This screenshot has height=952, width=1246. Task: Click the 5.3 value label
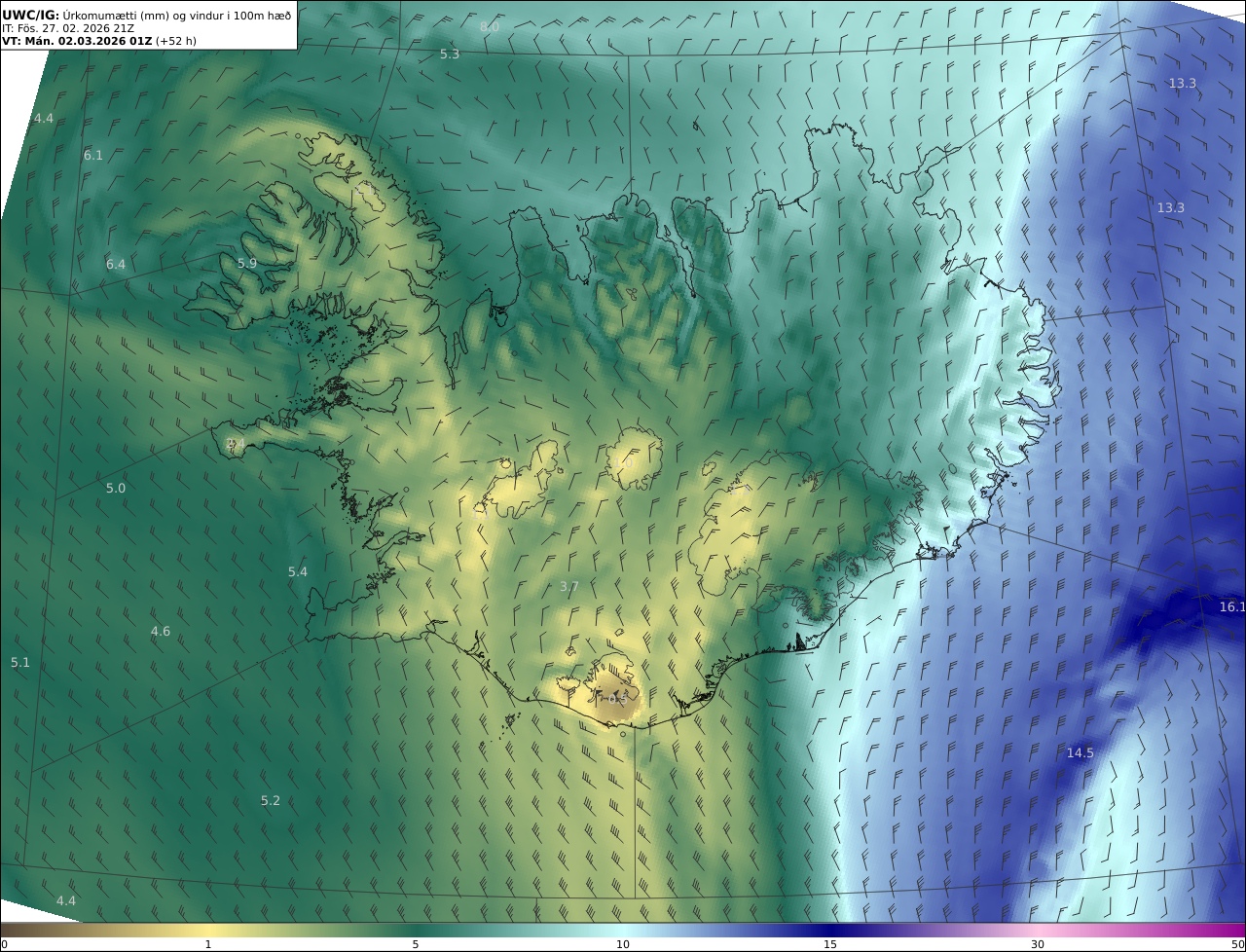450,54
